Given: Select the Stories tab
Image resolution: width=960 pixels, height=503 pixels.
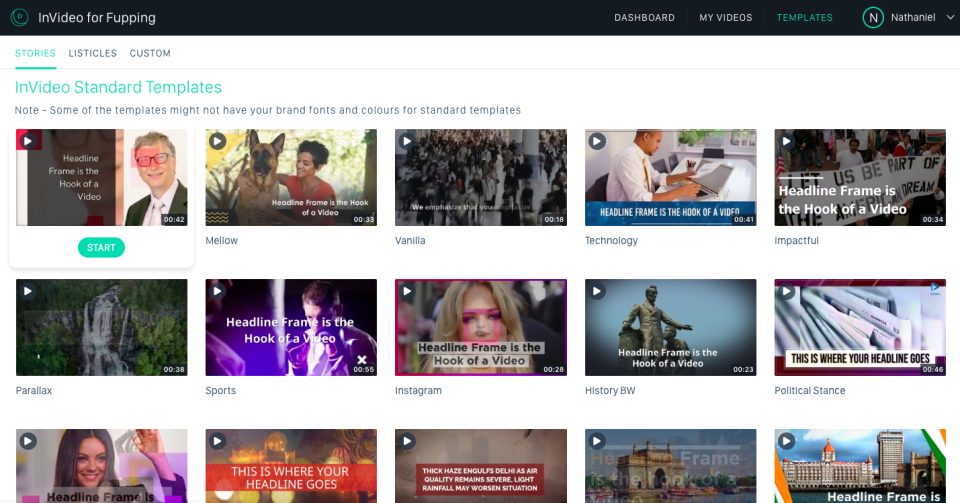Looking at the screenshot, I should pyautogui.click(x=35, y=53).
